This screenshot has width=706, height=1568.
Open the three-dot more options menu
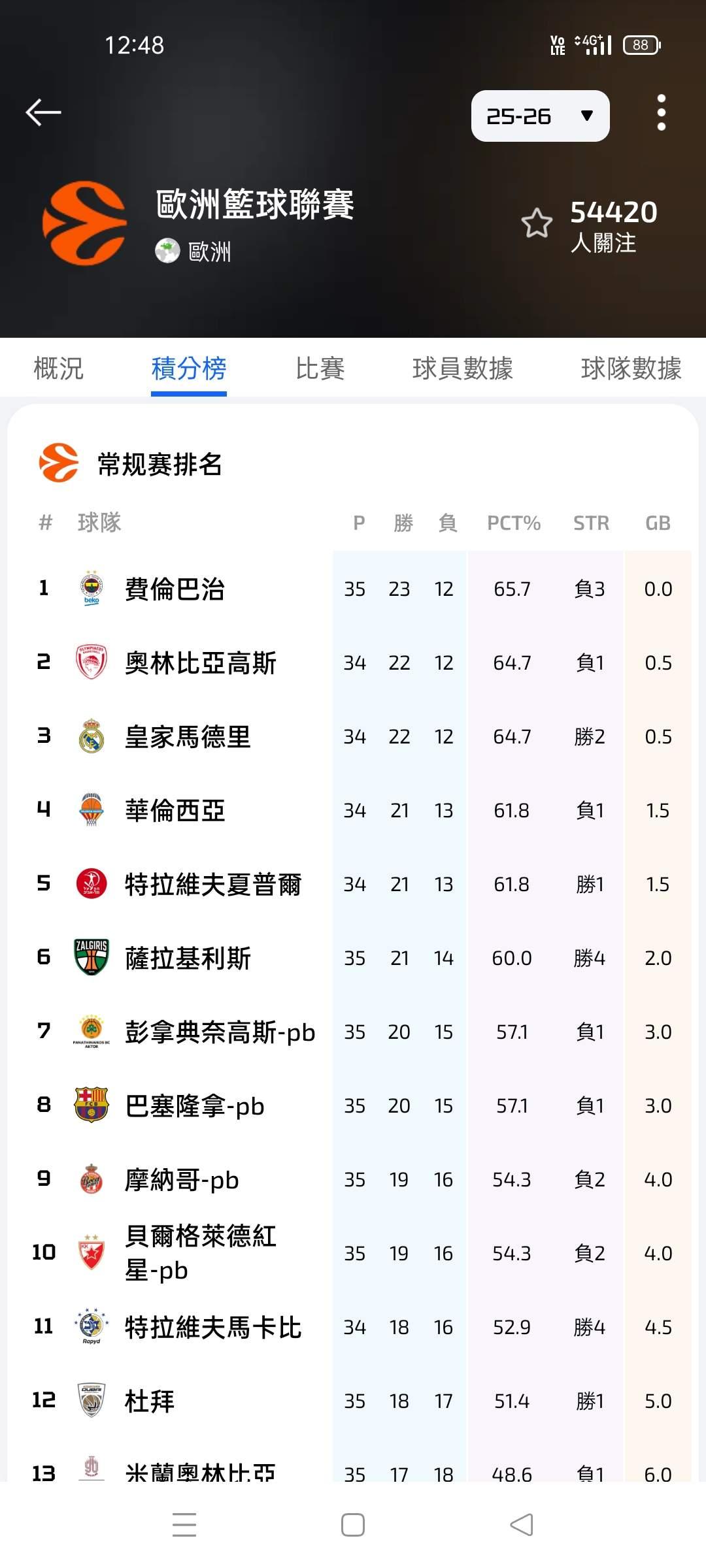(x=661, y=112)
